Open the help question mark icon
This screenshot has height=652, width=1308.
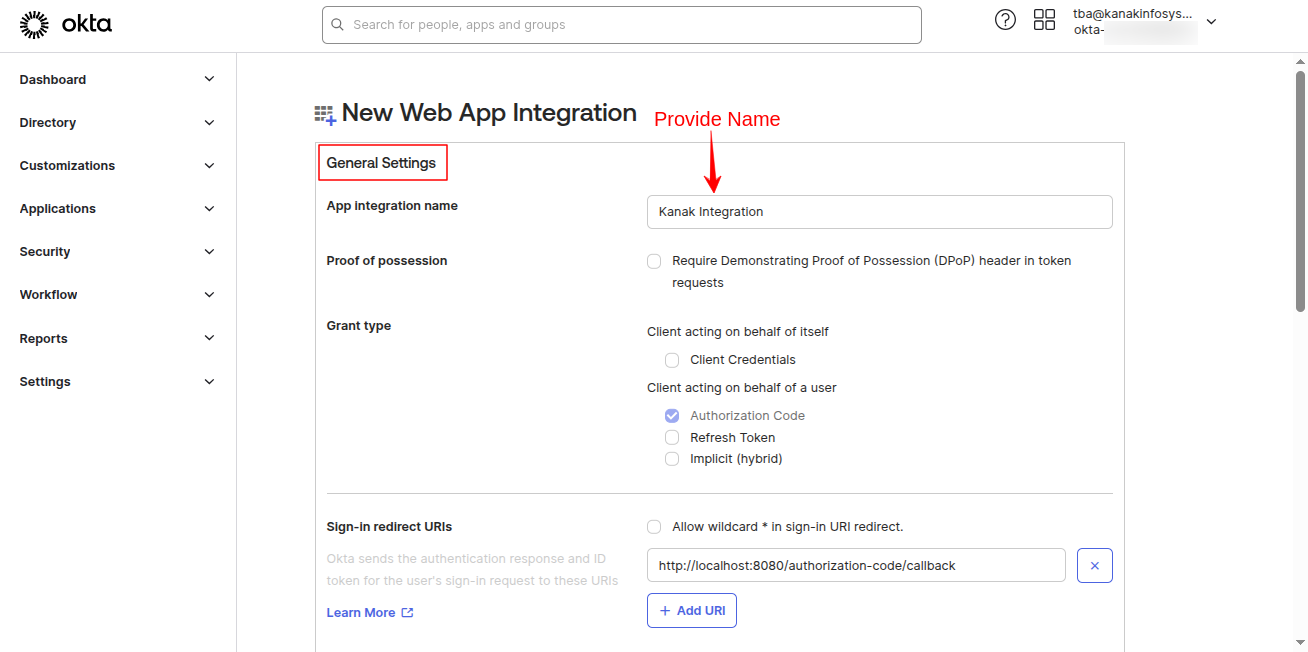point(1005,20)
